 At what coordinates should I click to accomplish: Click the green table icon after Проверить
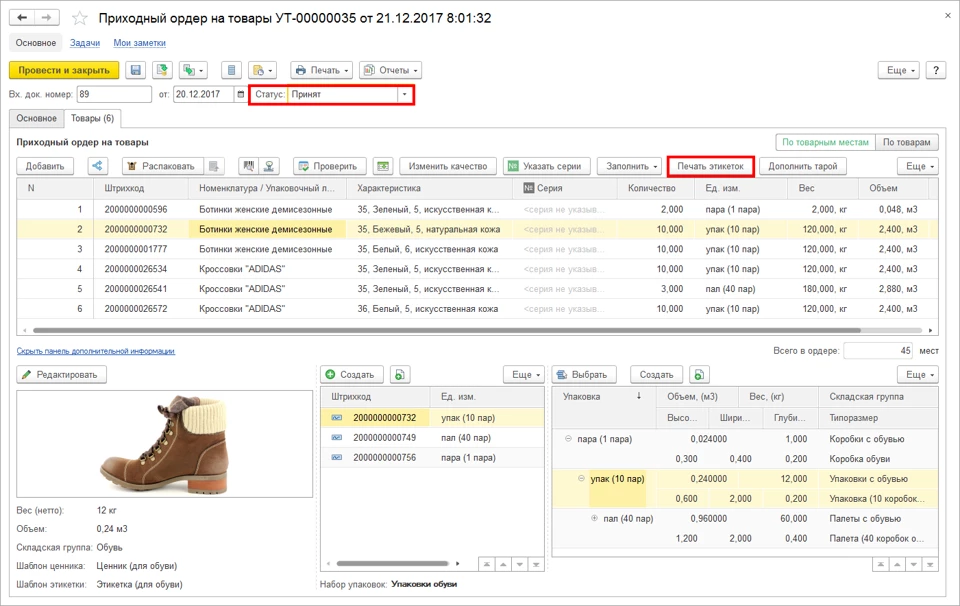[382, 166]
